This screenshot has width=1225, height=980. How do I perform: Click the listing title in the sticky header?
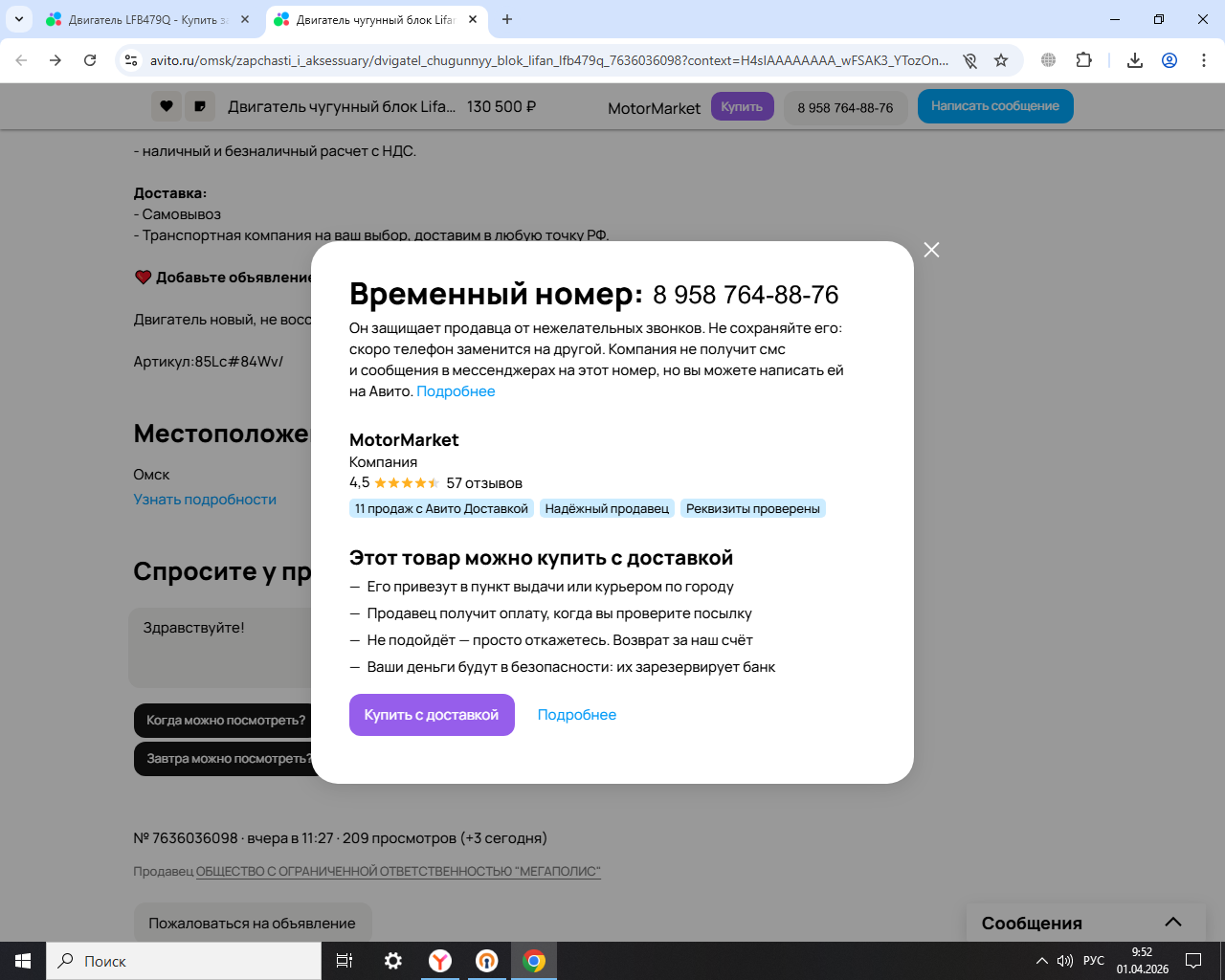click(x=342, y=107)
